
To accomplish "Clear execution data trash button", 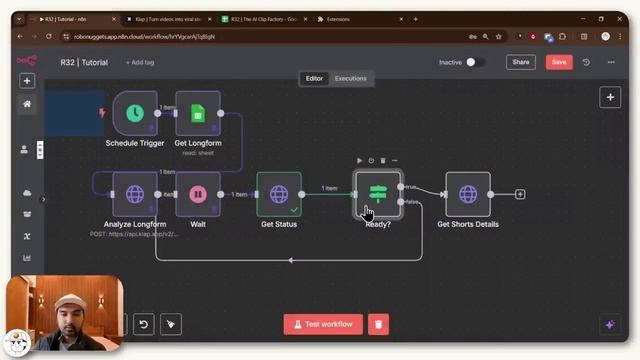I will coord(378,324).
